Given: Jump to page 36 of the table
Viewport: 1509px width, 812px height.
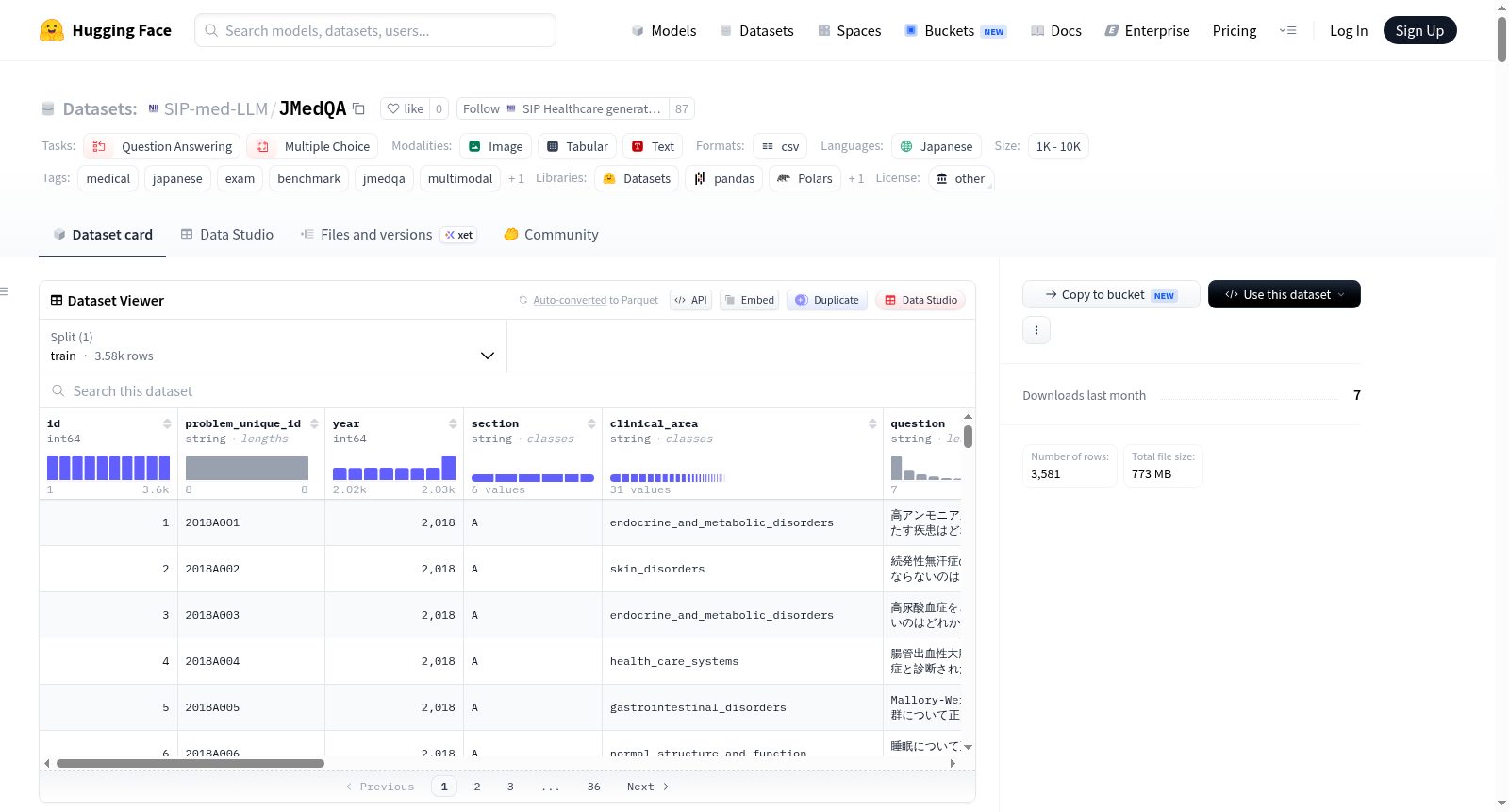Looking at the screenshot, I should [x=594, y=787].
